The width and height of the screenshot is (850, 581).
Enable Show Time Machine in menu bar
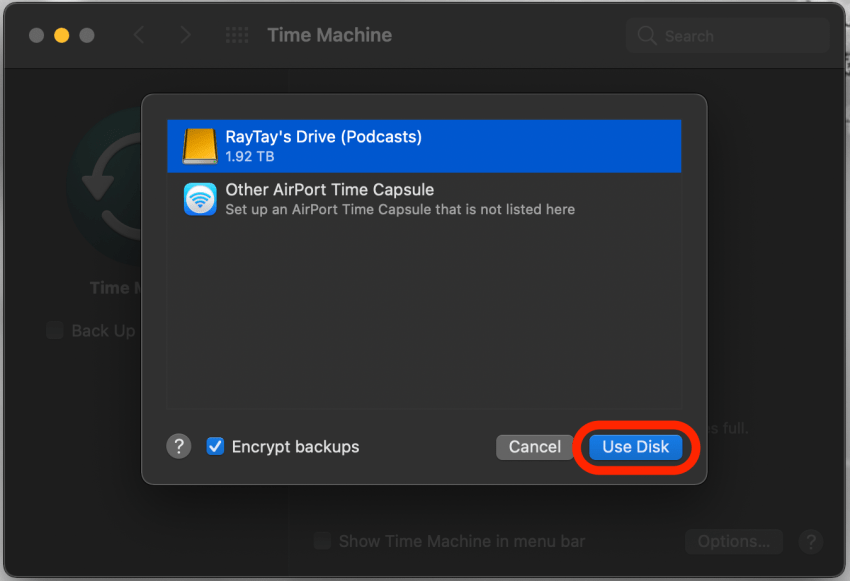[322, 541]
